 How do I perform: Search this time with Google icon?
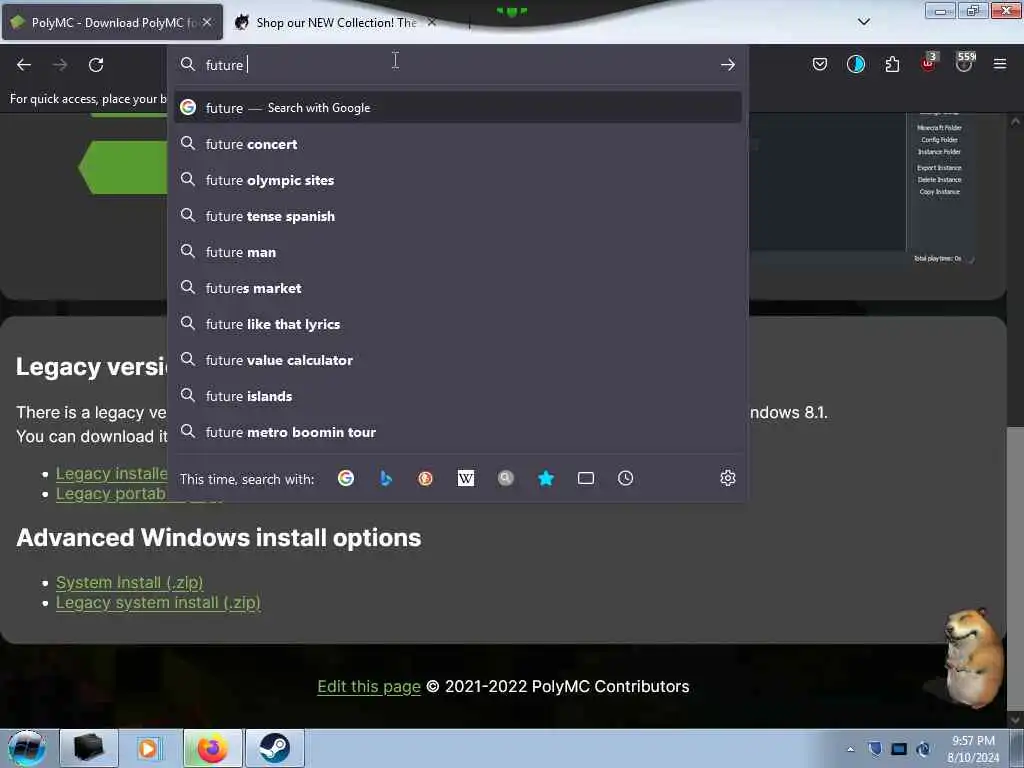pyautogui.click(x=346, y=479)
